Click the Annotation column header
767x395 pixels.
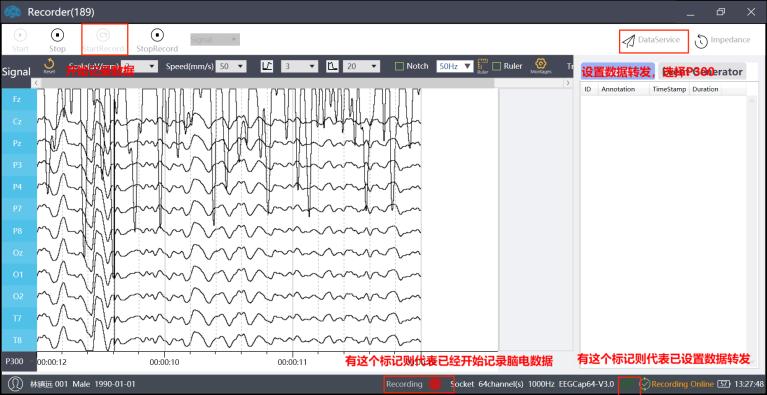coord(618,89)
